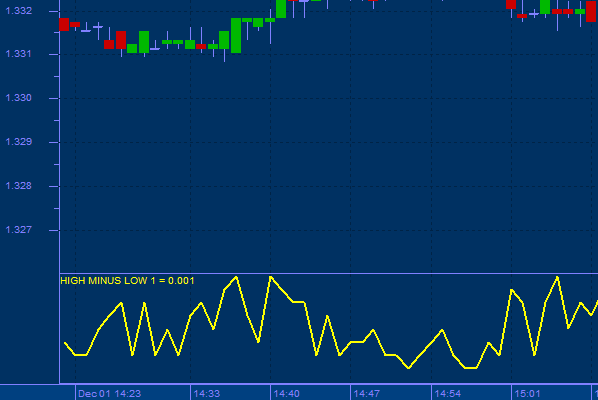This screenshot has height=400, width=598.
Task: Click the Dec 01 14:23 time label
Action: pos(109,394)
